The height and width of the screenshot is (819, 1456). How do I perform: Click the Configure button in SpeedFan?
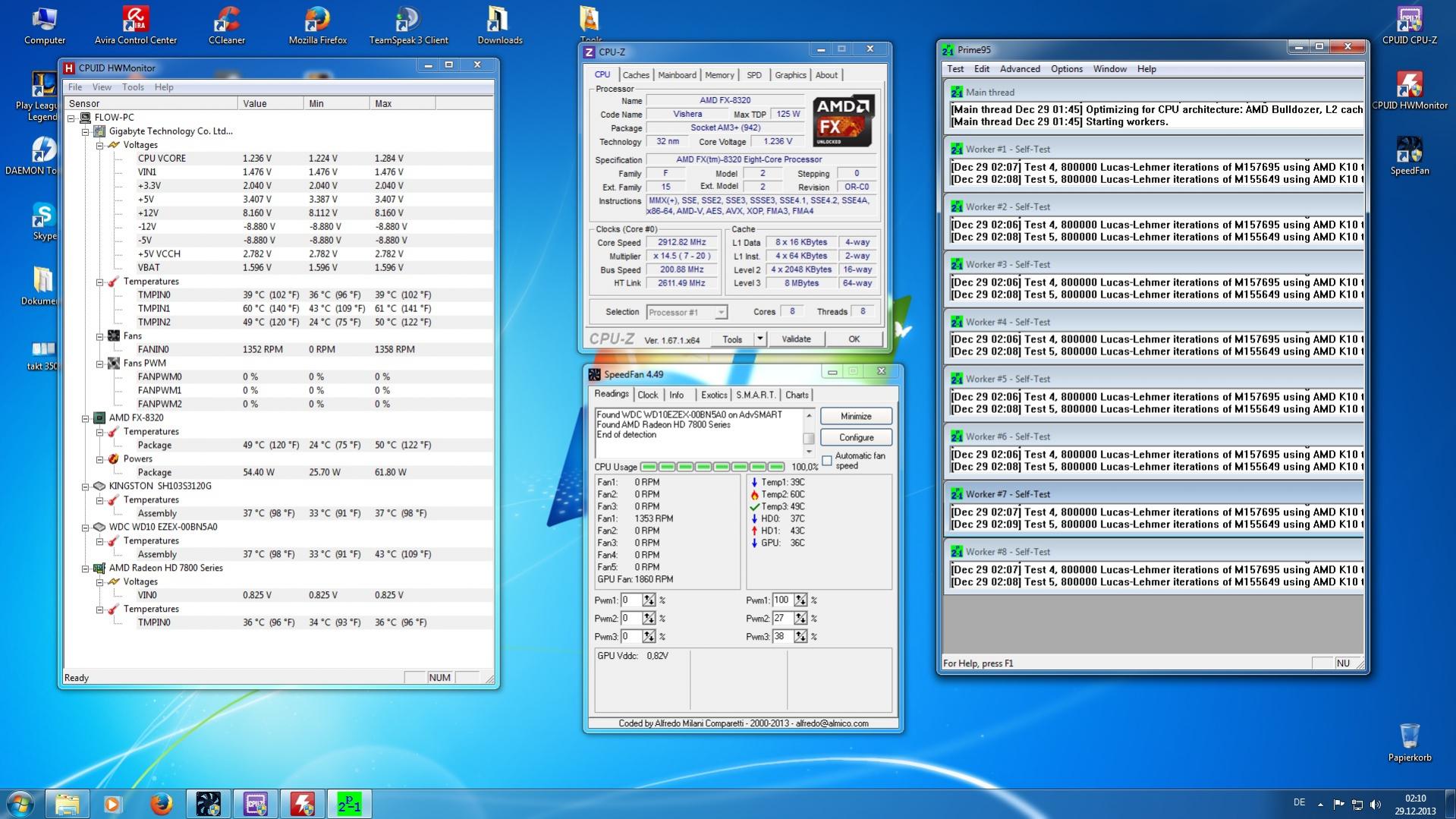[x=856, y=438]
